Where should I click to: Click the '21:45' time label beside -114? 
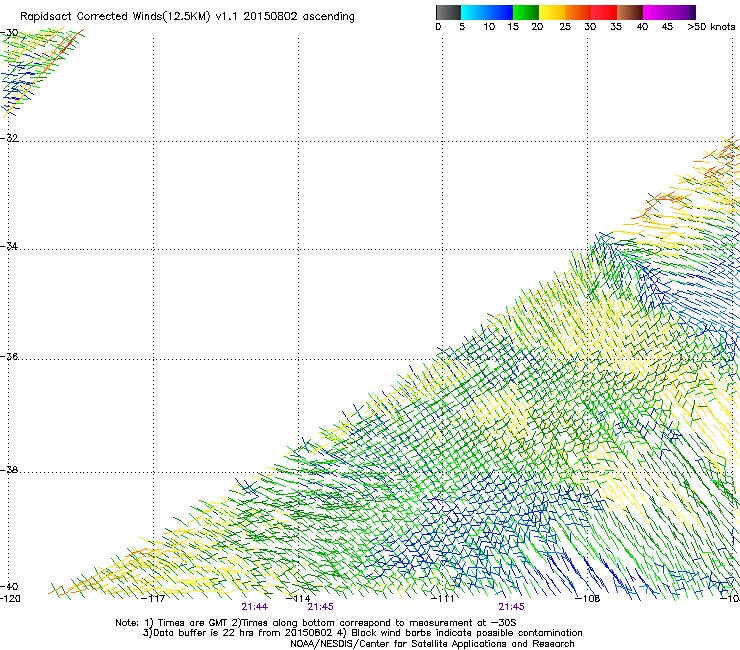point(320,607)
